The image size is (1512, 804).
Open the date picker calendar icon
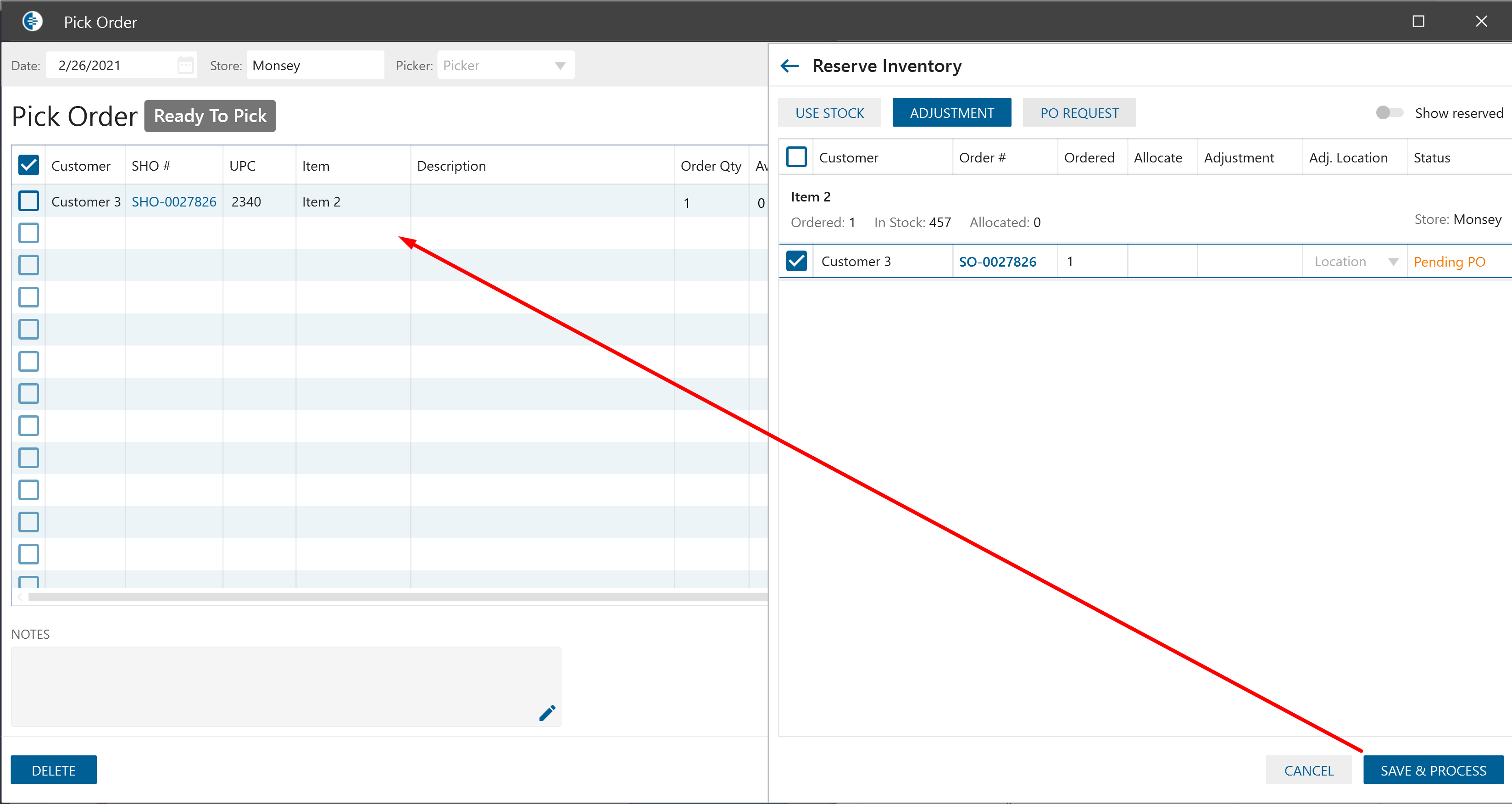(185, 65)
